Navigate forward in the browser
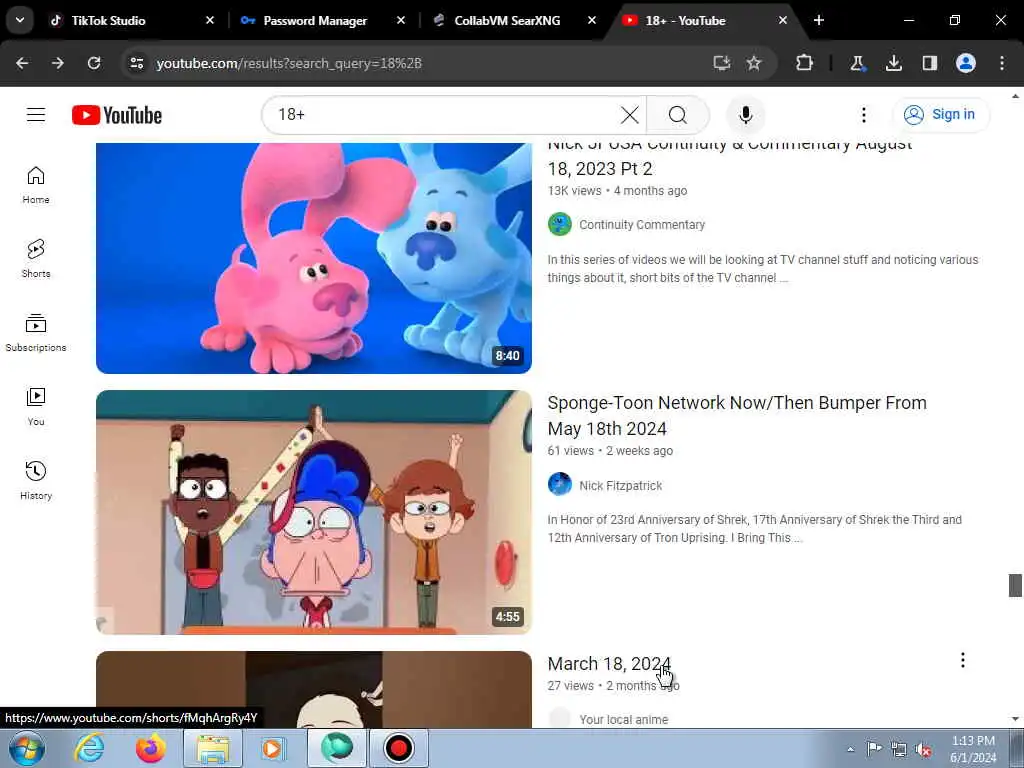Viewport: 1024px width, 768px height. 58,63
